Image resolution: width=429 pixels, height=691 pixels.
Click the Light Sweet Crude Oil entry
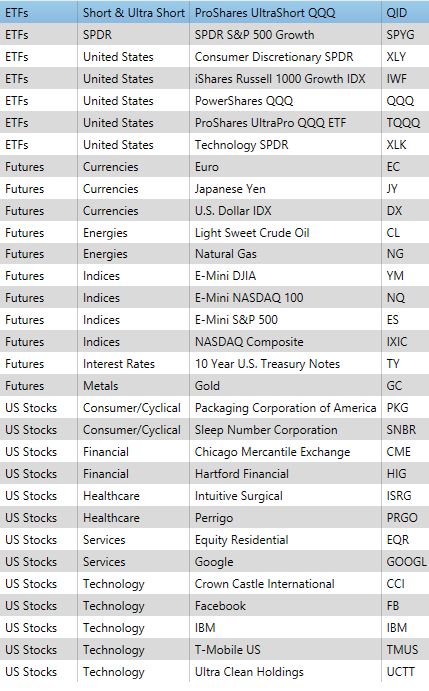252,232
